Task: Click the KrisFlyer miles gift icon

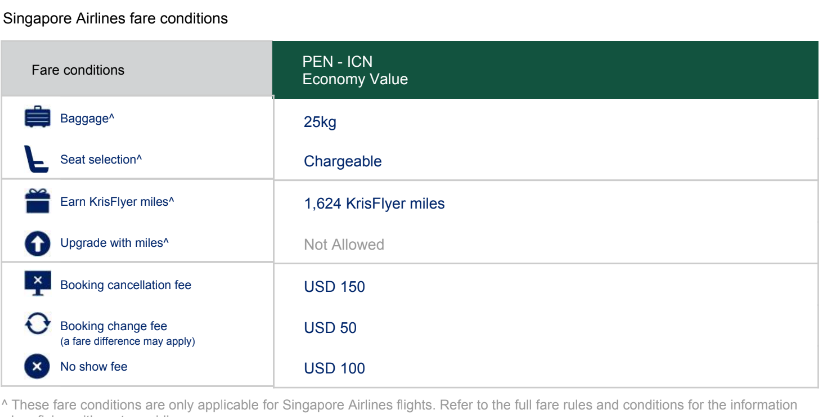Action: point(37,201)
